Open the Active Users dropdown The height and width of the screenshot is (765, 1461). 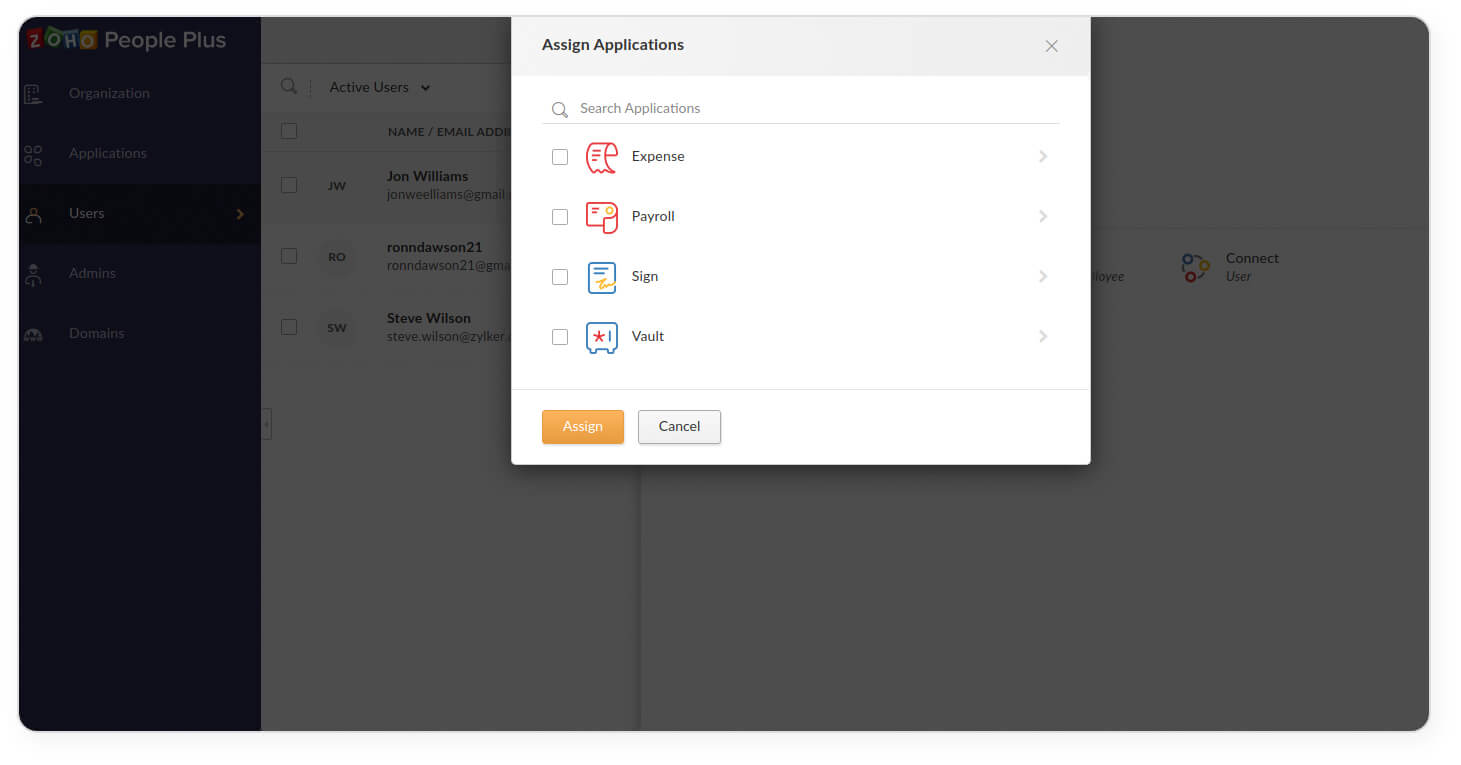click(x=379, y=88)
